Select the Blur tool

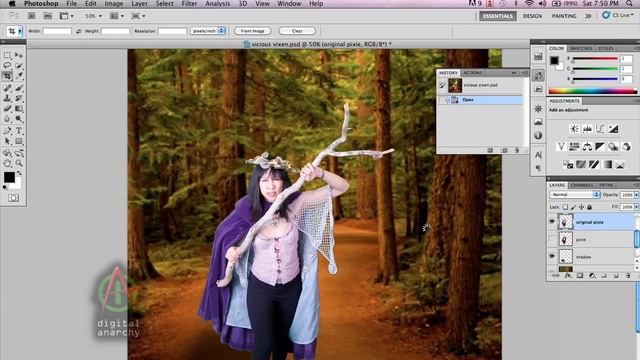[7, 119]
